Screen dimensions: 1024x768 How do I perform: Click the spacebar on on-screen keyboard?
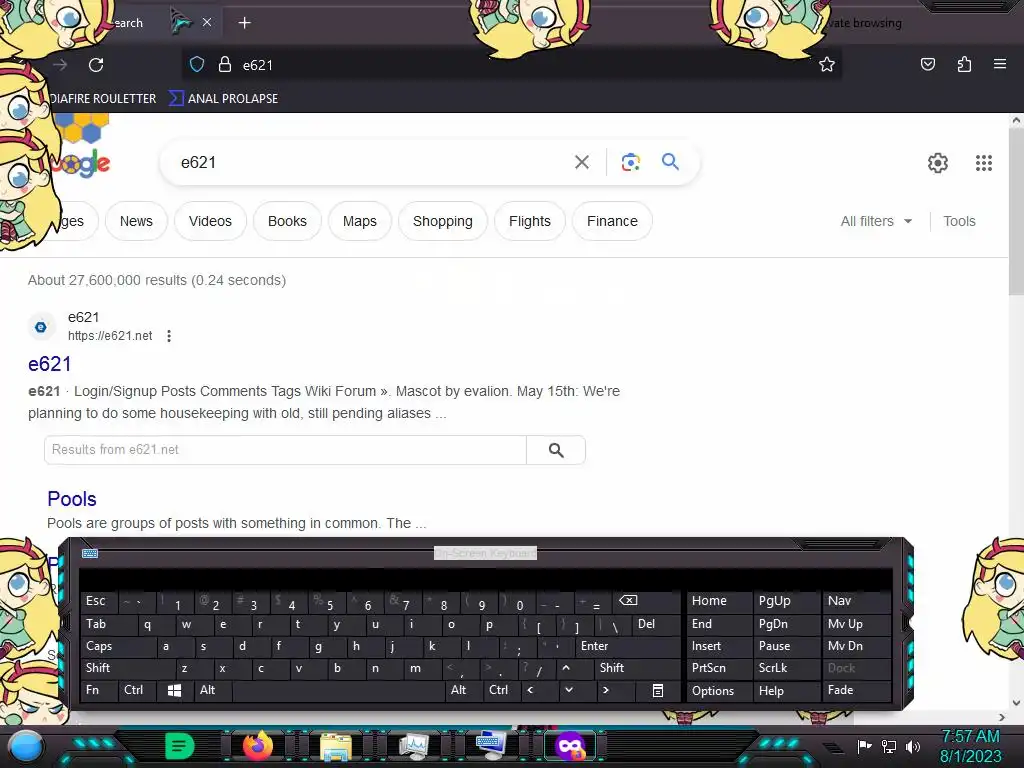[338, 690]
